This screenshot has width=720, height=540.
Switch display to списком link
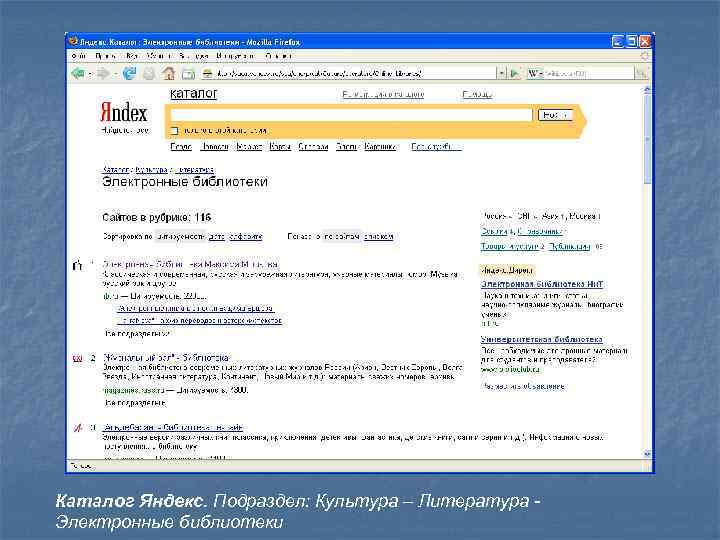(378, 236)
